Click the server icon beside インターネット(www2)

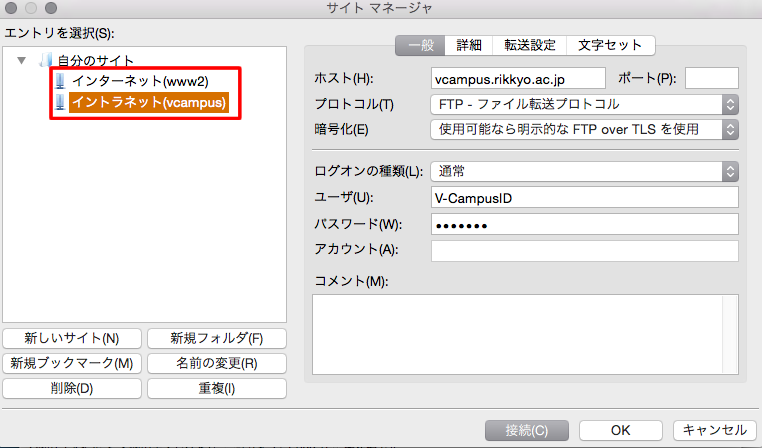tap(60, 81)
